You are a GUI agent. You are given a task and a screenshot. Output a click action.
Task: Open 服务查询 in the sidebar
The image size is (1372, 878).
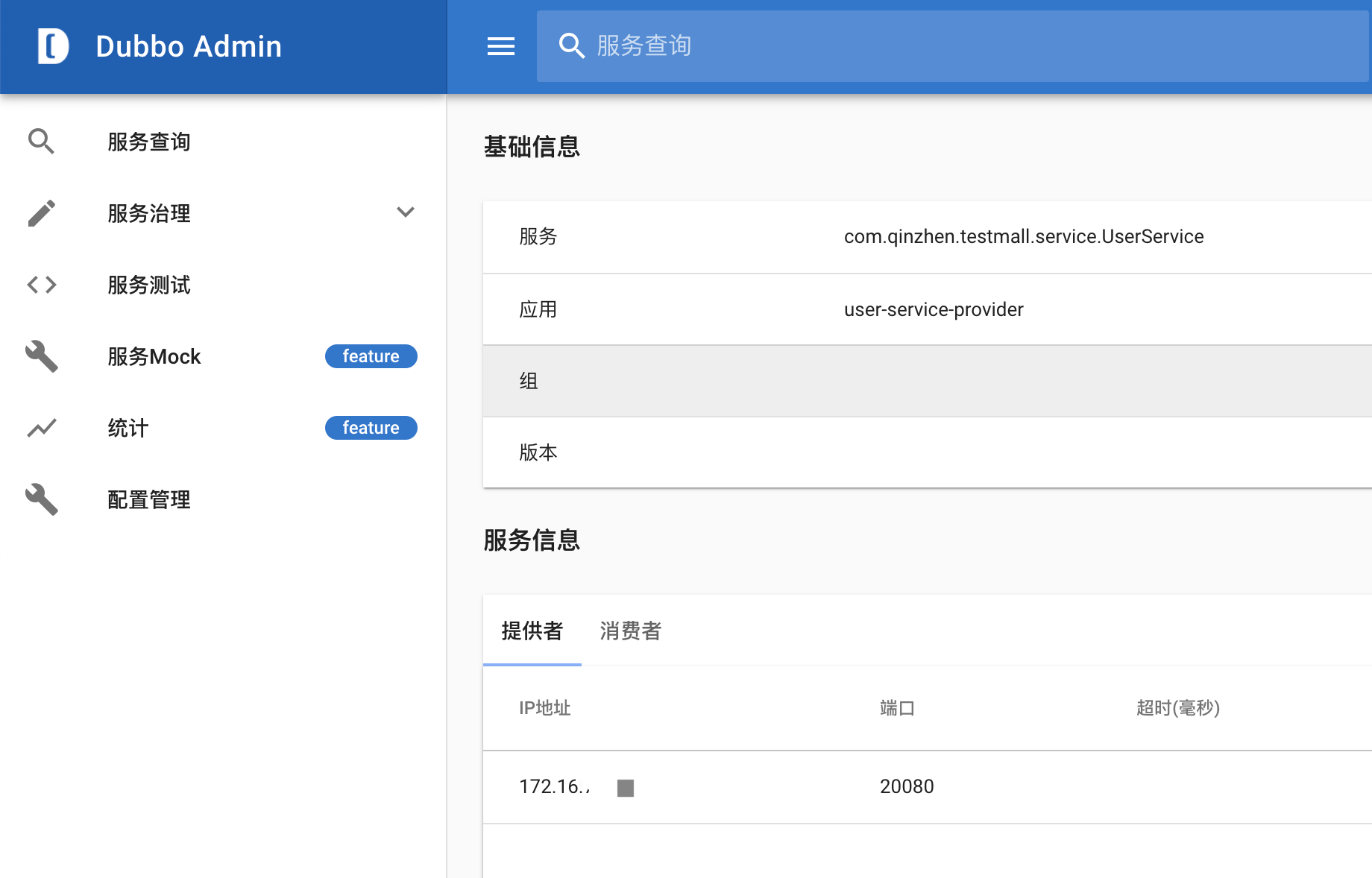coord(149,142)
